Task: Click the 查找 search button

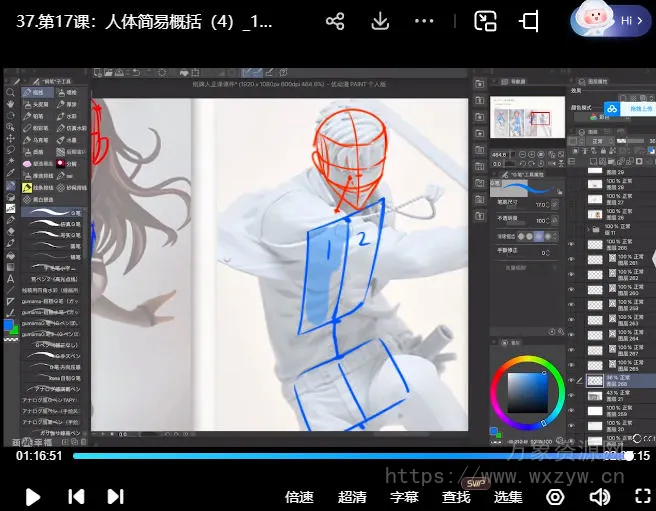Action: point(456,497)
